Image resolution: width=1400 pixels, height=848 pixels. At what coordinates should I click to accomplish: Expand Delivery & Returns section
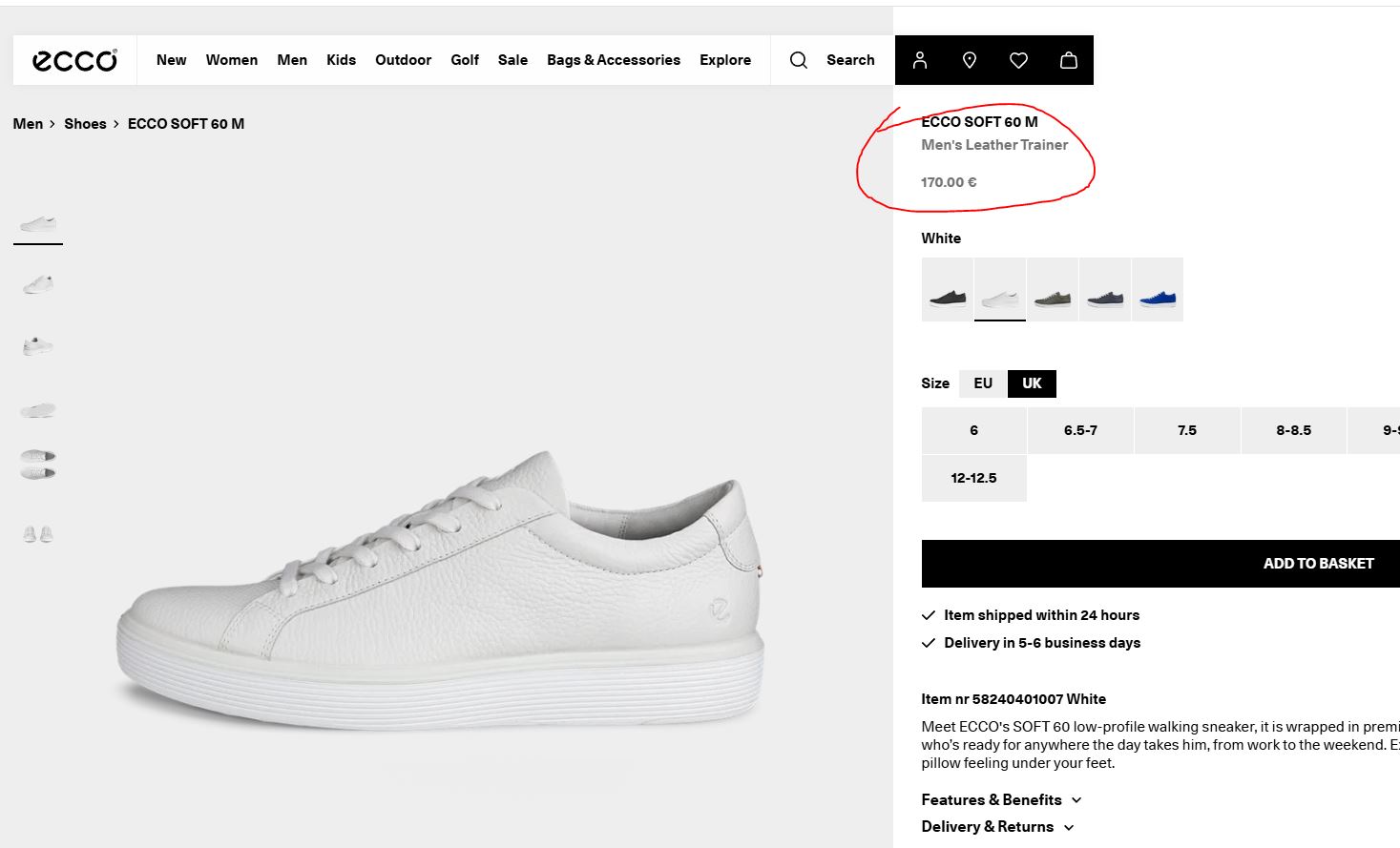click(x=997, y=826)
